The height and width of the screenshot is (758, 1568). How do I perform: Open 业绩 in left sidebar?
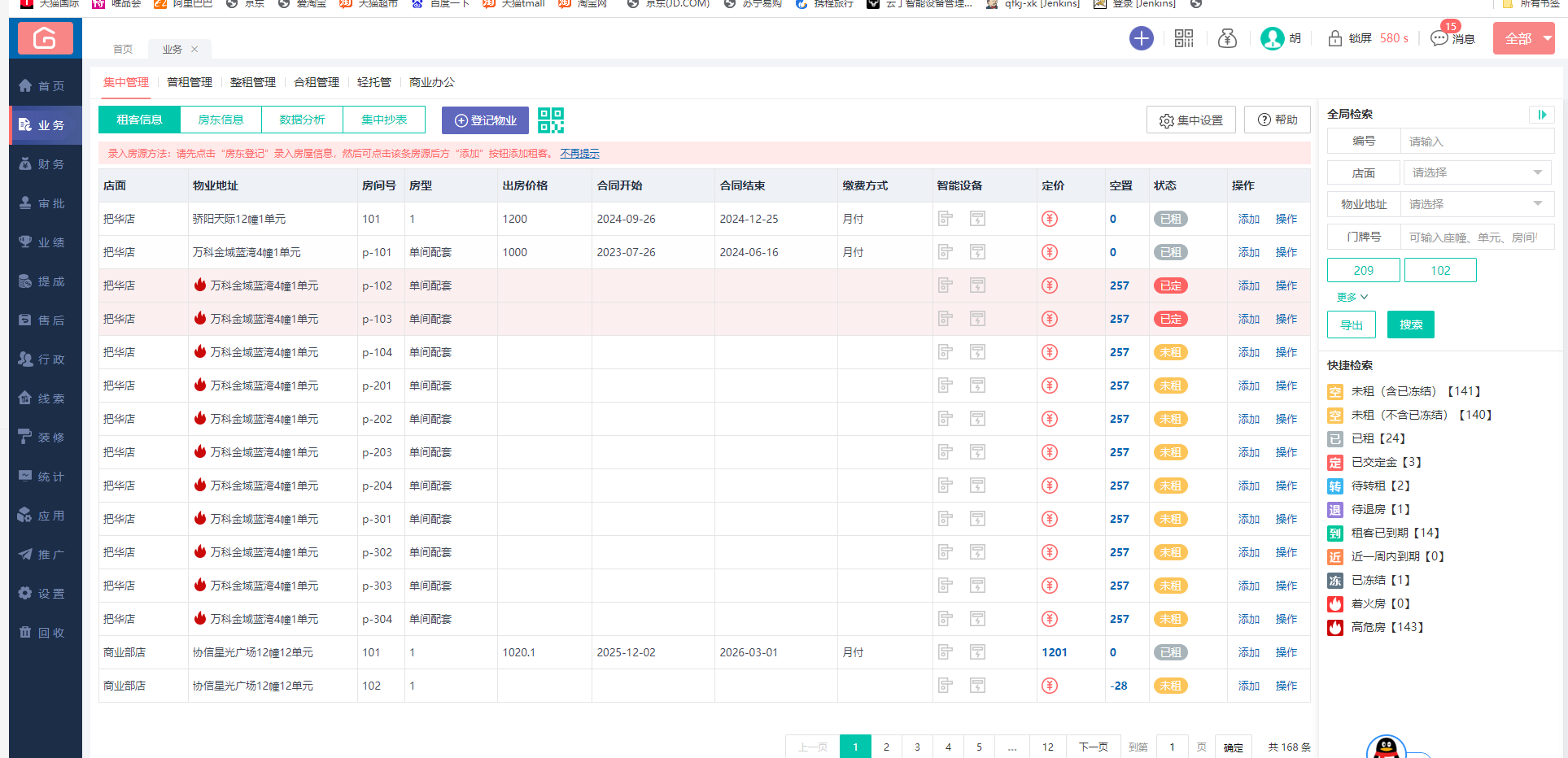click(46, 242)
